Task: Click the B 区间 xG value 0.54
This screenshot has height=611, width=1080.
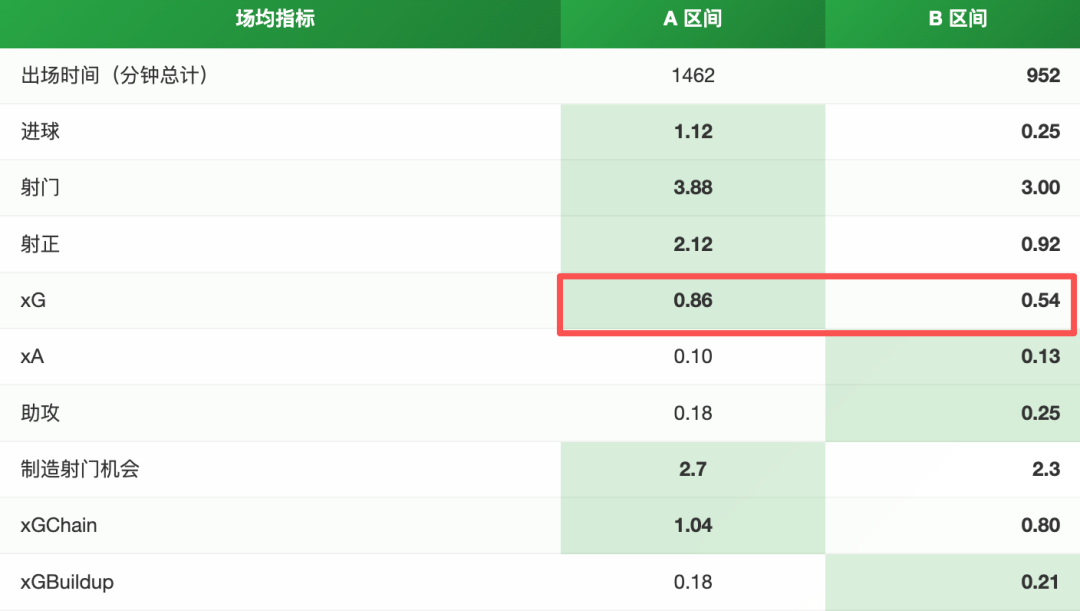Action: tap(1040, 300)
